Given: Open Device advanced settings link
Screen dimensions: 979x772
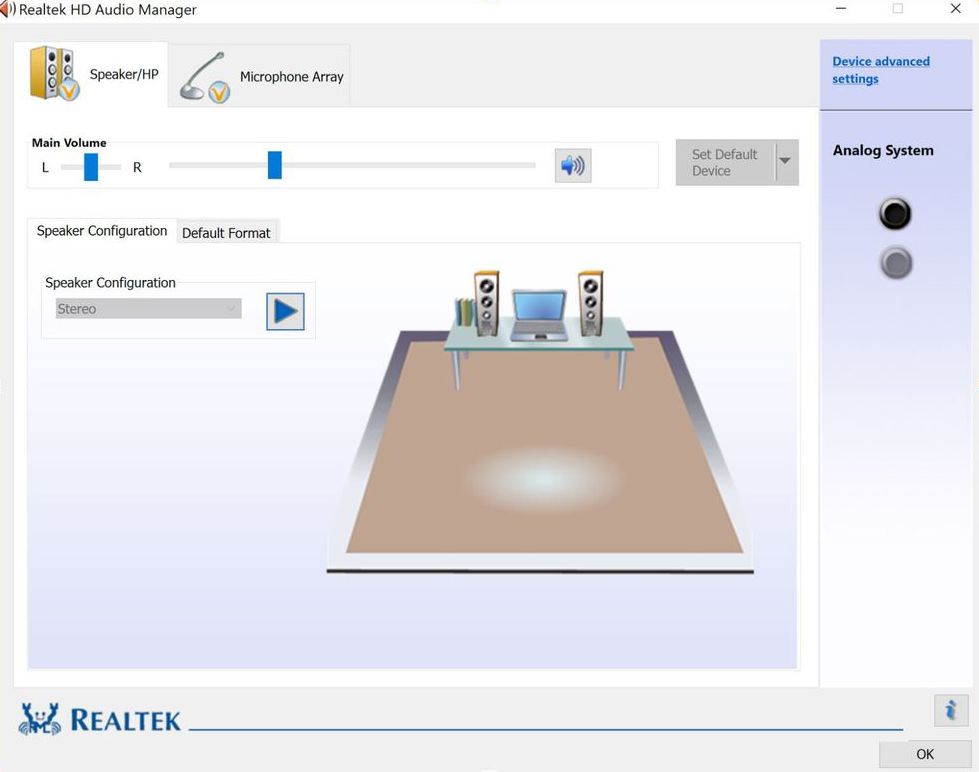Looking at the screenshot, I should tap(881, 70).
